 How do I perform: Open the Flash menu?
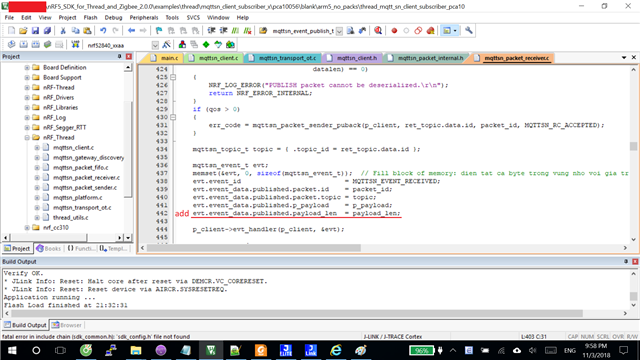(x=90, y=18)
